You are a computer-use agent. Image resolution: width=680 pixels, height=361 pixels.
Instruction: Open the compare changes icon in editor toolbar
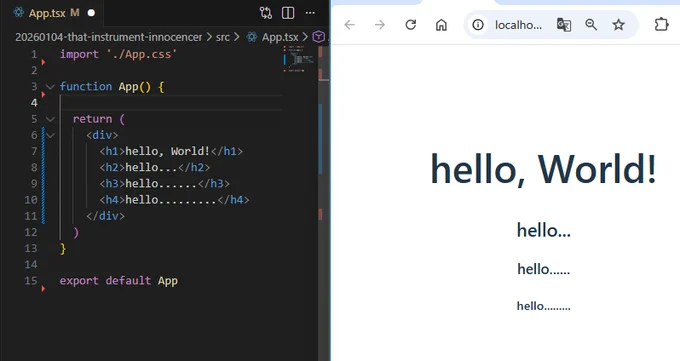[266, 13]
